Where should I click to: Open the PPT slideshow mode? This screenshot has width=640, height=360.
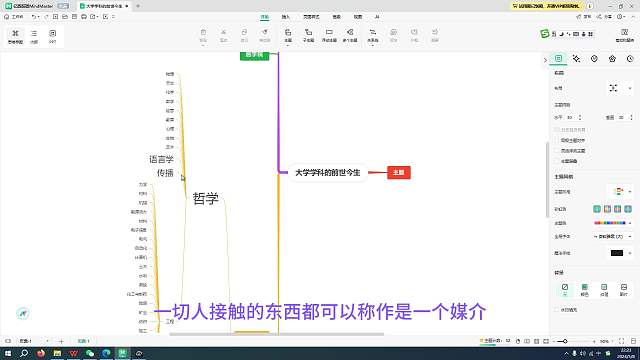click(x=53, y=36)
